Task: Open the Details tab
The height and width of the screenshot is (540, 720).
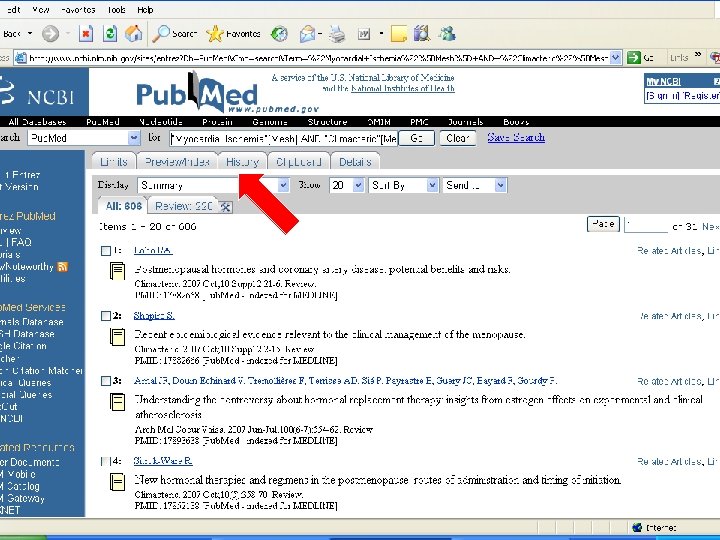Action: tap(355, 162)
